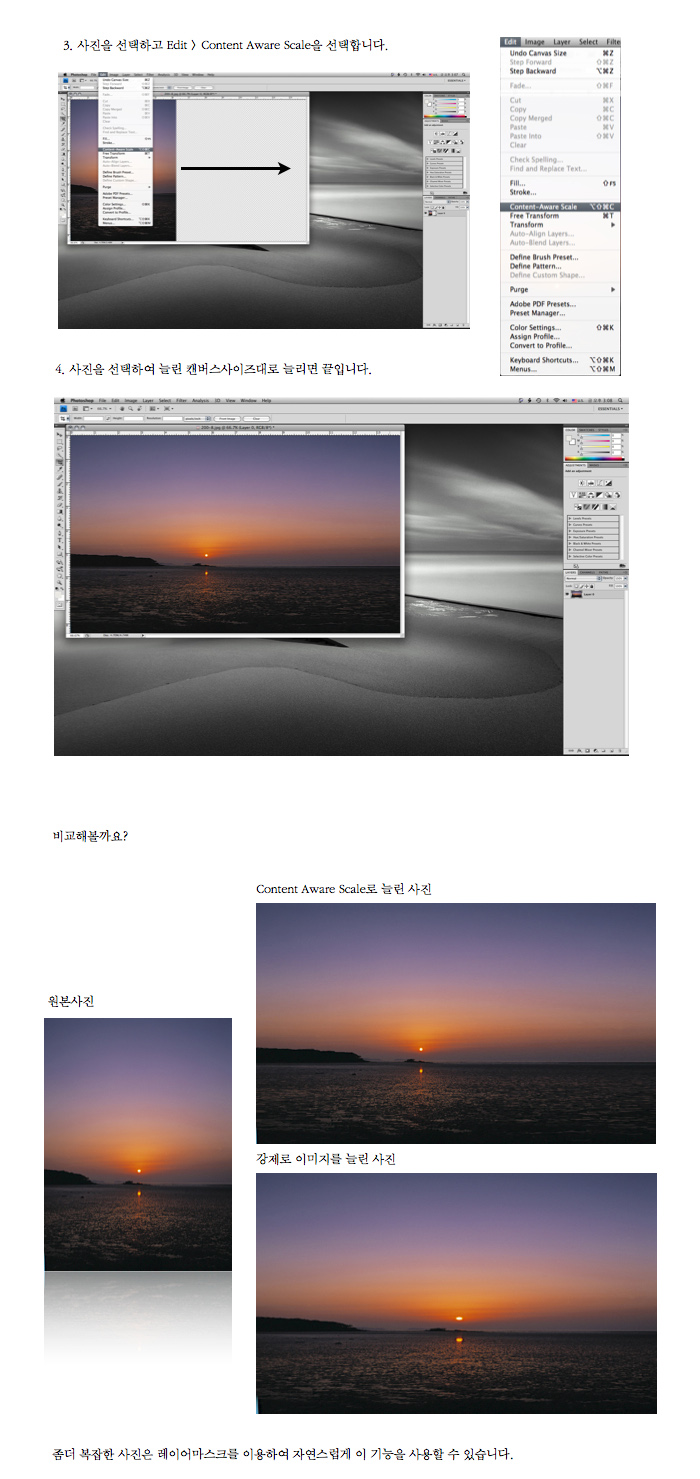Expand the Transform submenu arrow in enlarged menu

613,225
